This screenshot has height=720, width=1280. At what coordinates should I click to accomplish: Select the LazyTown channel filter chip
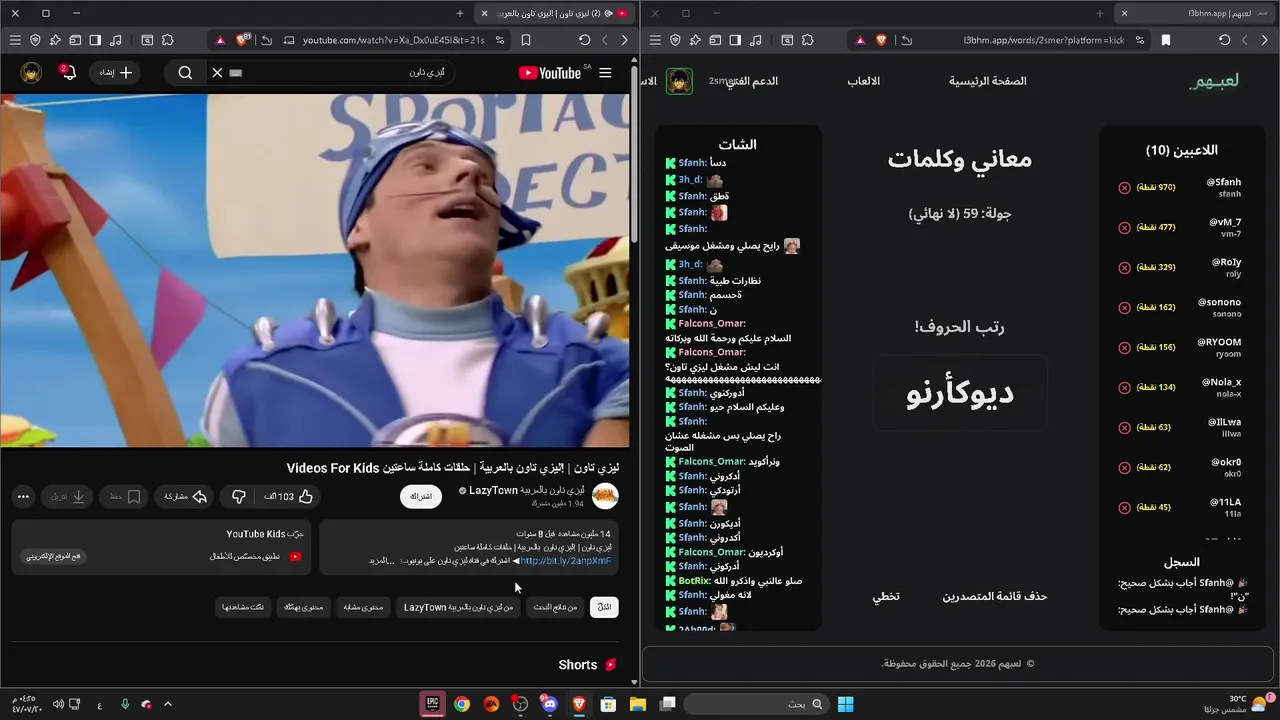coord(459,607)
